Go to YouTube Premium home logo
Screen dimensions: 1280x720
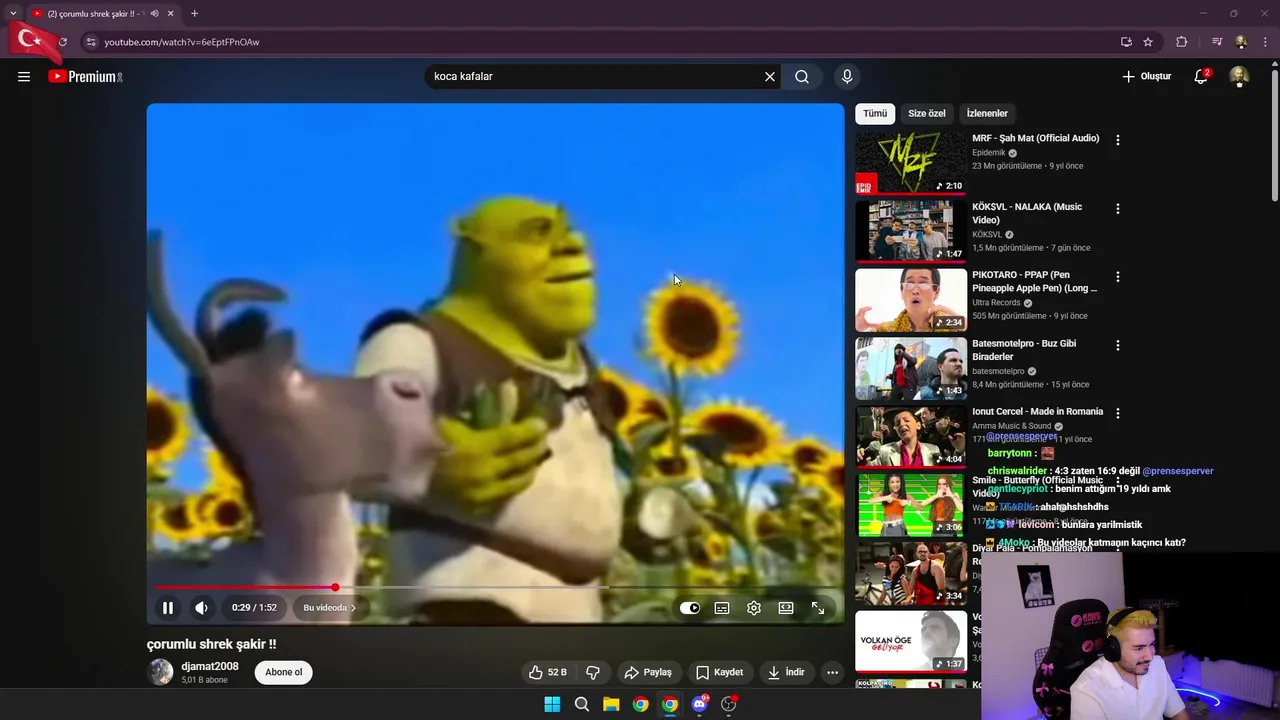point(85,76)
